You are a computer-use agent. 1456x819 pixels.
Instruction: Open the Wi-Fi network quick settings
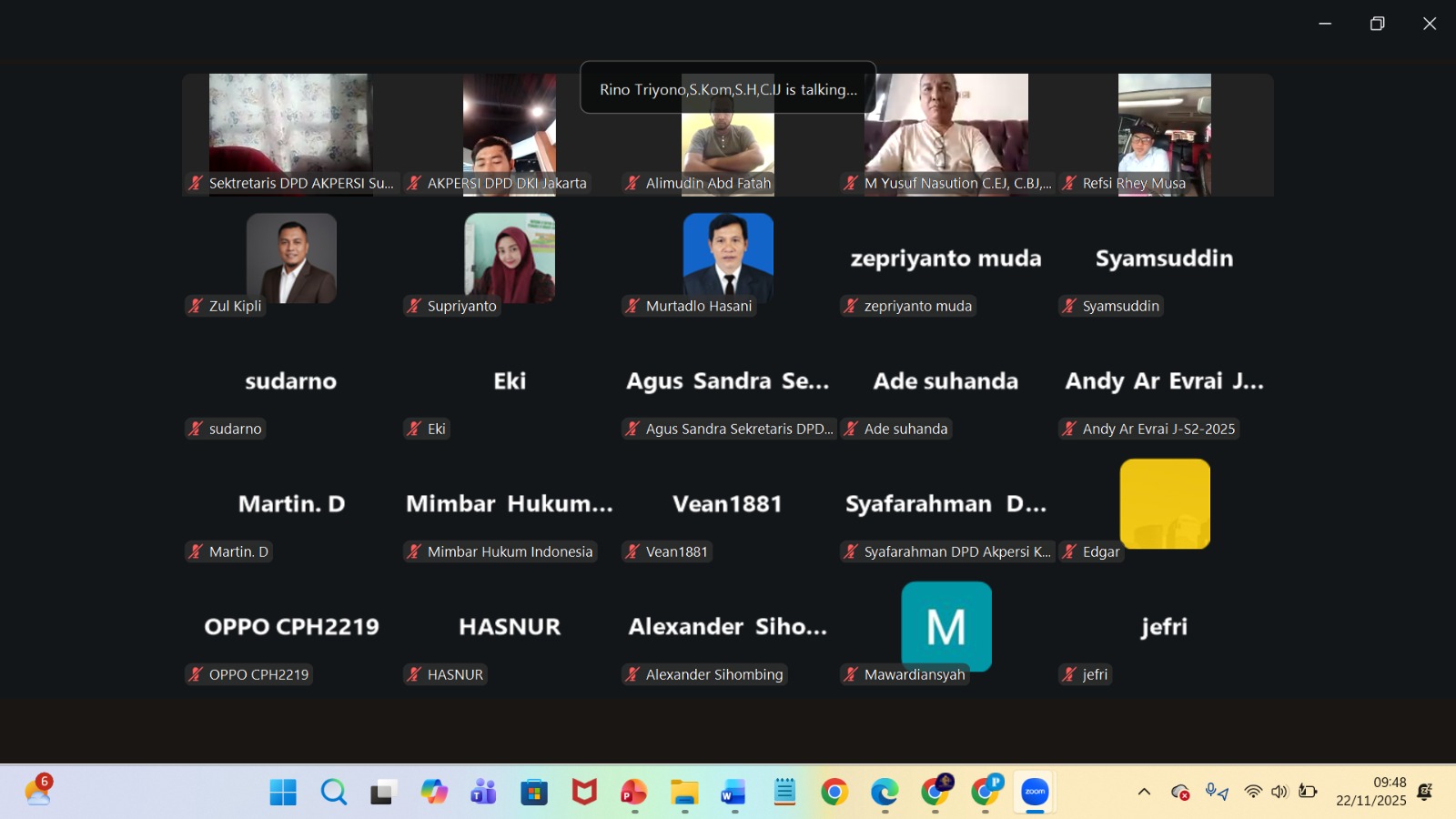pos(1253,792)
